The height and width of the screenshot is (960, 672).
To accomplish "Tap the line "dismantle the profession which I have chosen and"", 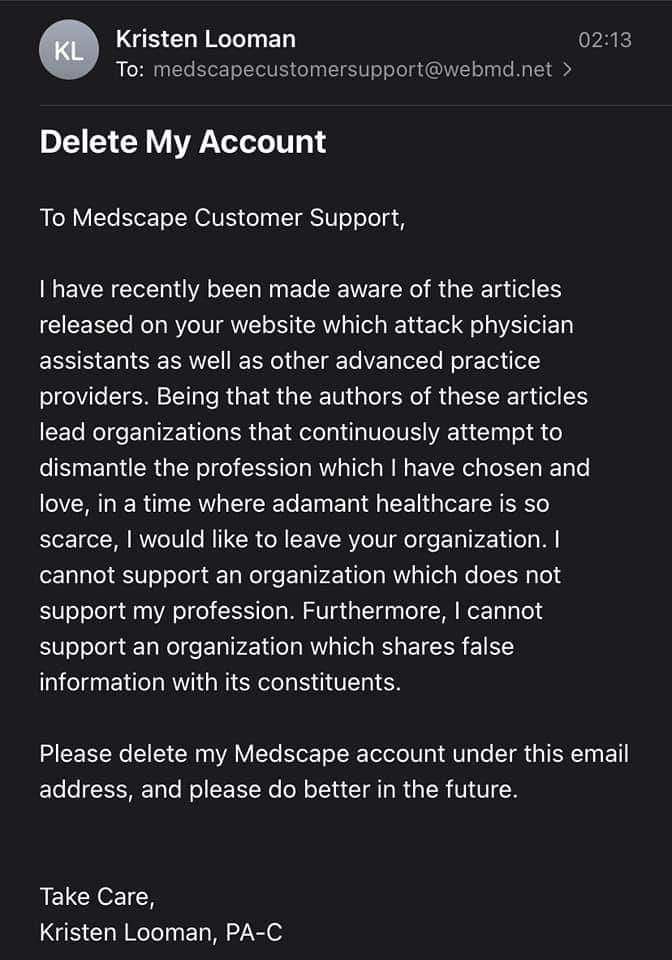I will pyautogui.click(x=315, y=468).
